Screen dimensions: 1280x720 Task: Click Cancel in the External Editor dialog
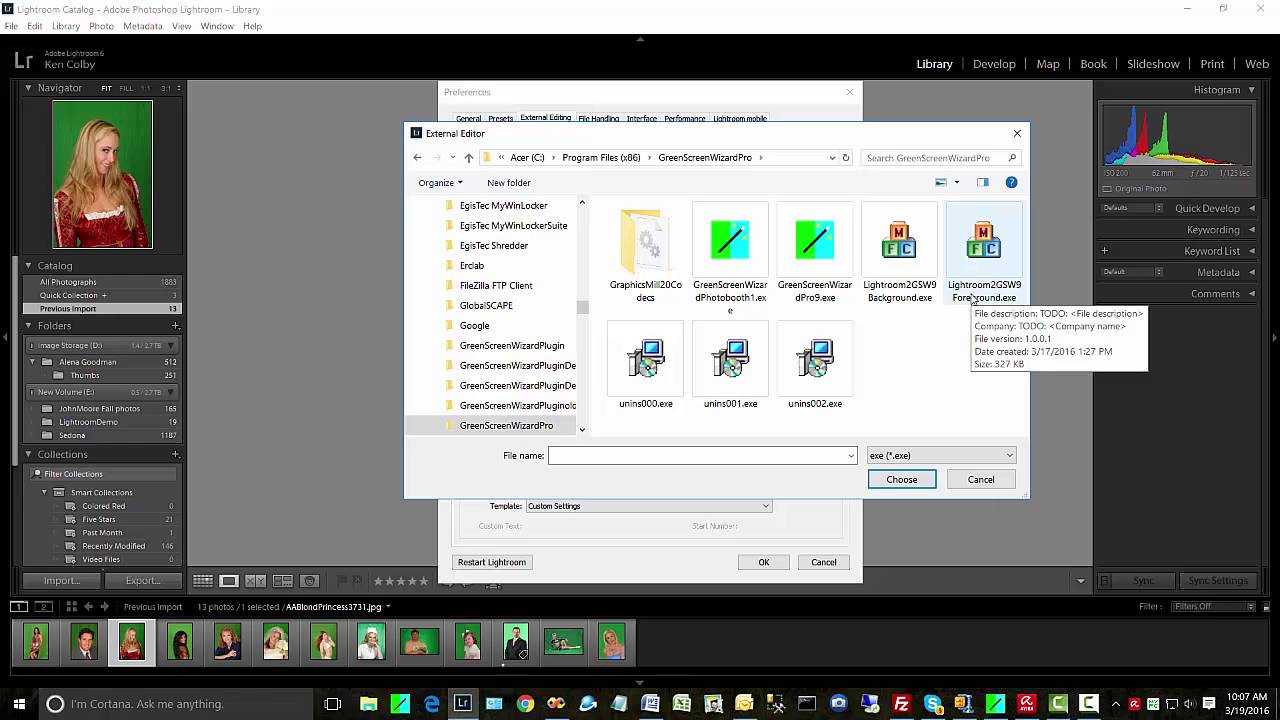click(981, 479)
